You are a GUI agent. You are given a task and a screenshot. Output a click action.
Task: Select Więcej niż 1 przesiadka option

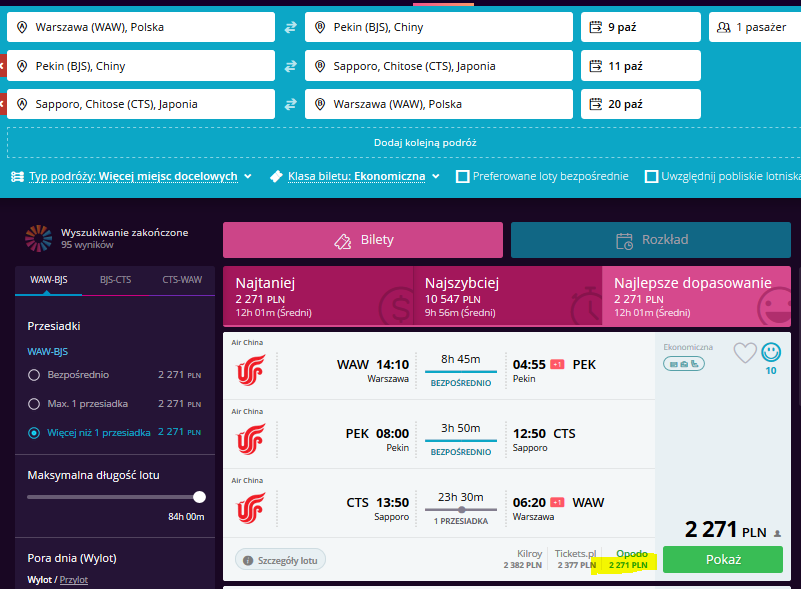(x=34, y=433)
